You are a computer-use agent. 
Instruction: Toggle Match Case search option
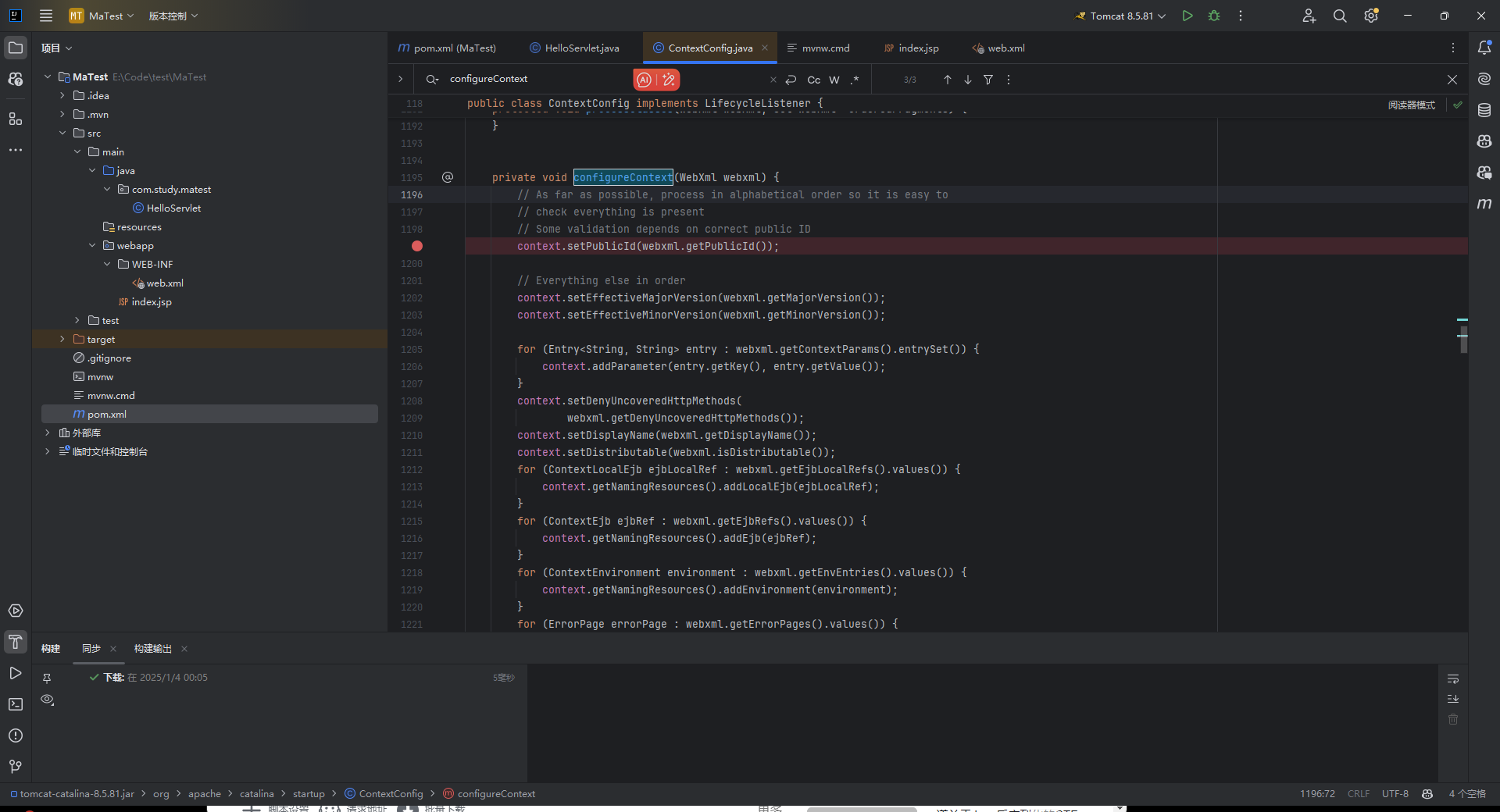[814, 80]
